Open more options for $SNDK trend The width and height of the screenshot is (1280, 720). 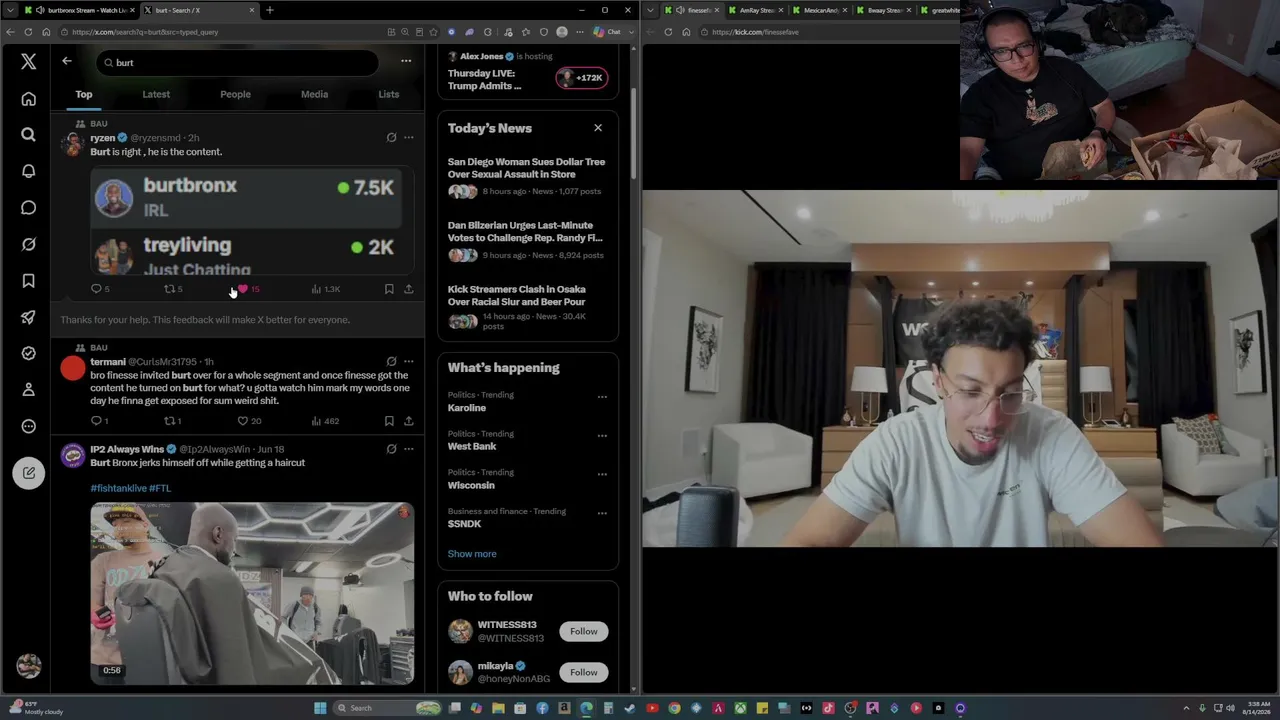pyautogui.click(x=602, y=513)
